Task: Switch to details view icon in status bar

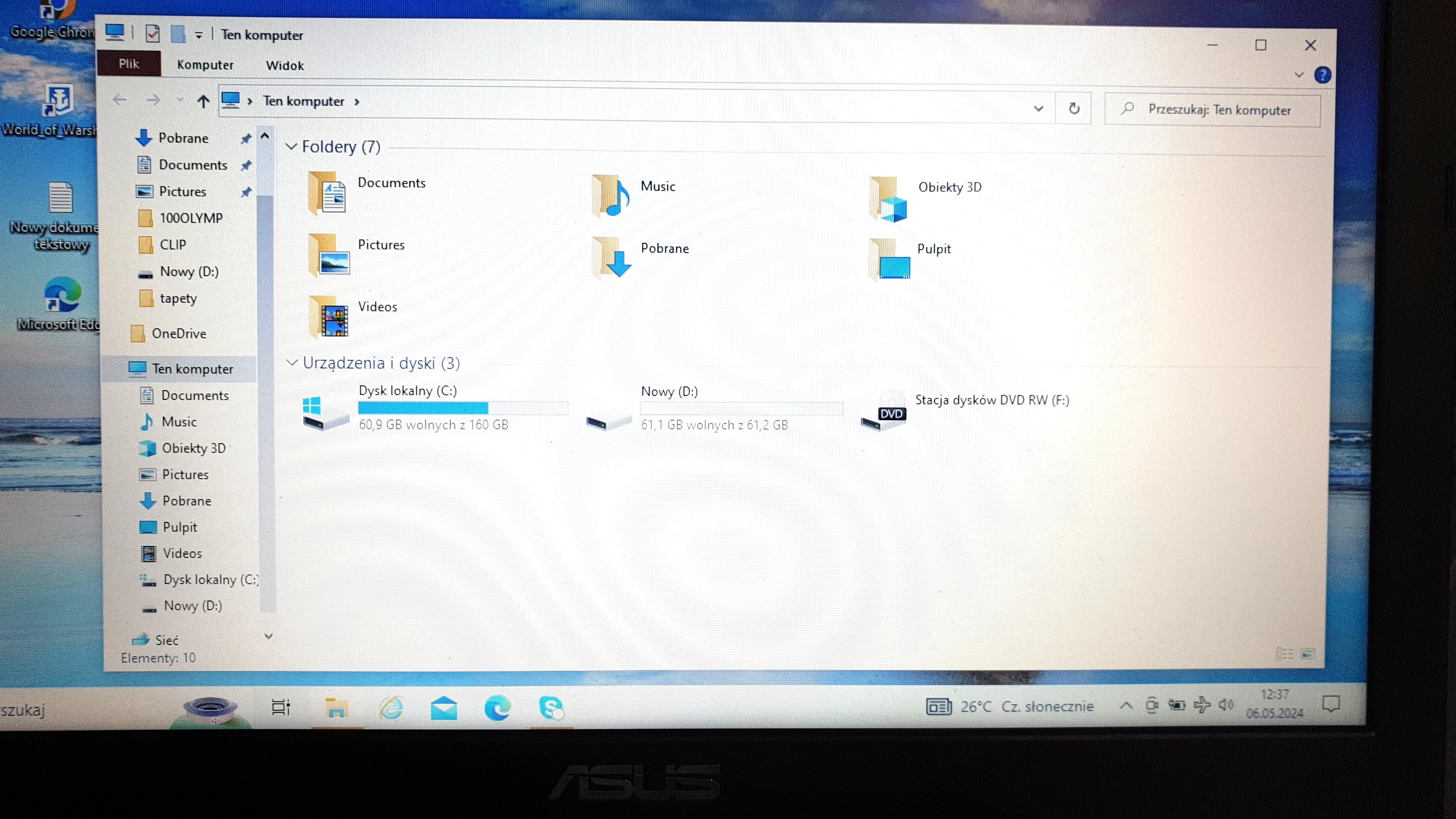Action: pyautogui.click(x=1285, y=654)
